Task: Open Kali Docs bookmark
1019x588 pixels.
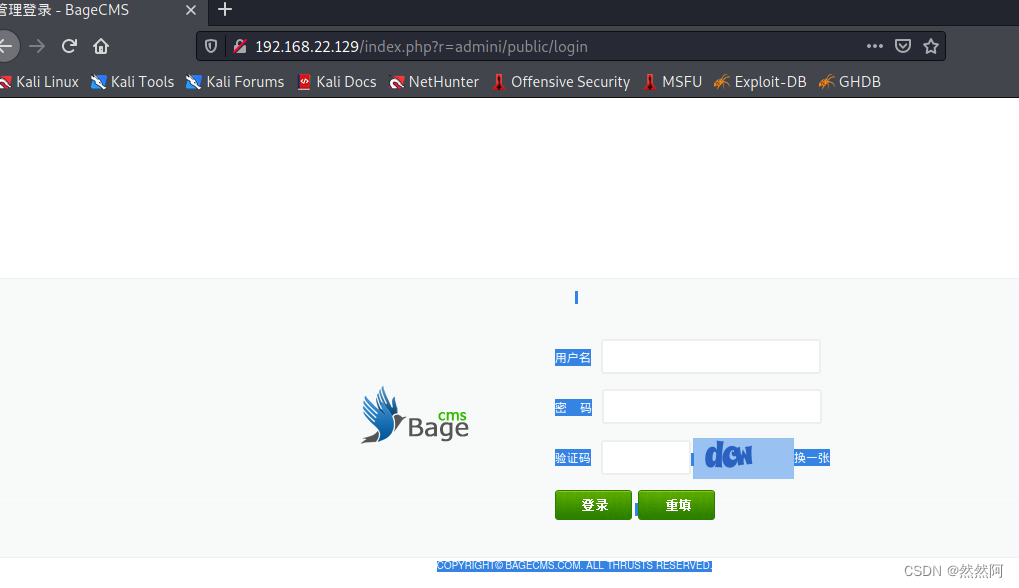Action: (x=337, y=82)
